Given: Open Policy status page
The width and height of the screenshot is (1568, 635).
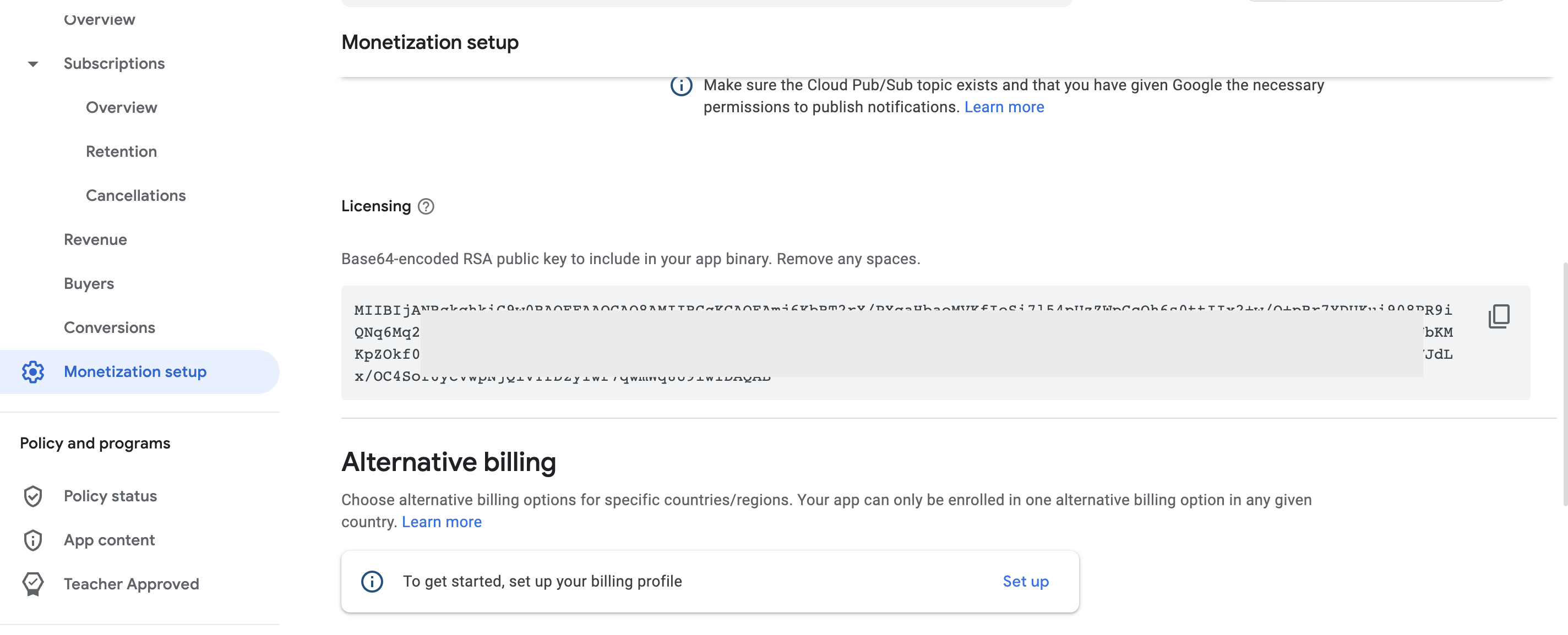Looking at the screenshot, I should (110, 496).
